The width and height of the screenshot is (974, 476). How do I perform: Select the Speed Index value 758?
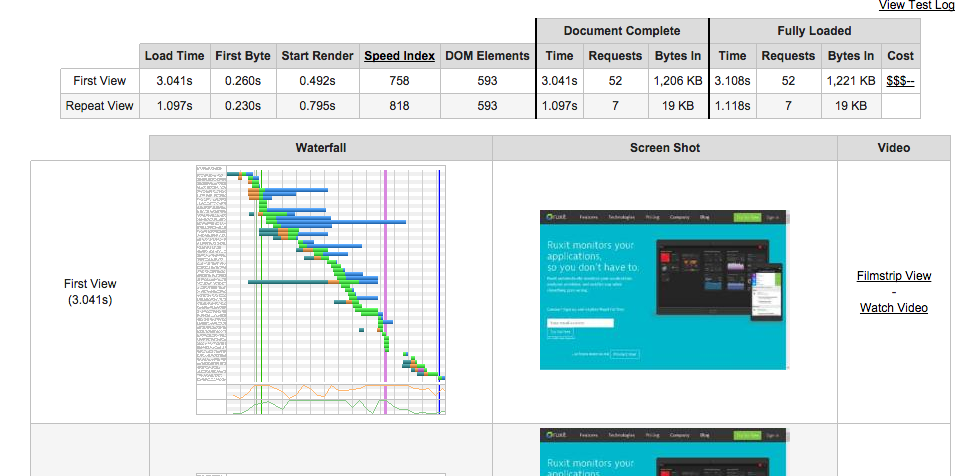(x=399, y=81)
